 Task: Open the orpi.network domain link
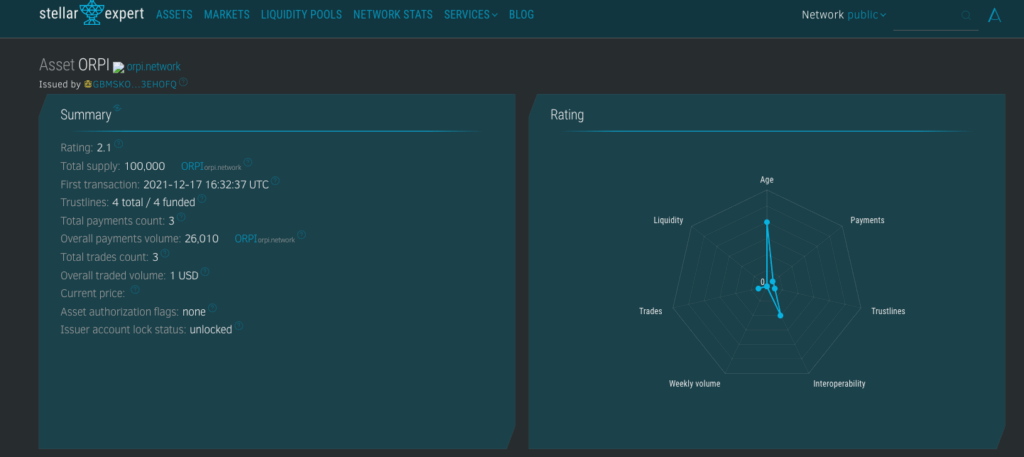click(x=153, y=67)
